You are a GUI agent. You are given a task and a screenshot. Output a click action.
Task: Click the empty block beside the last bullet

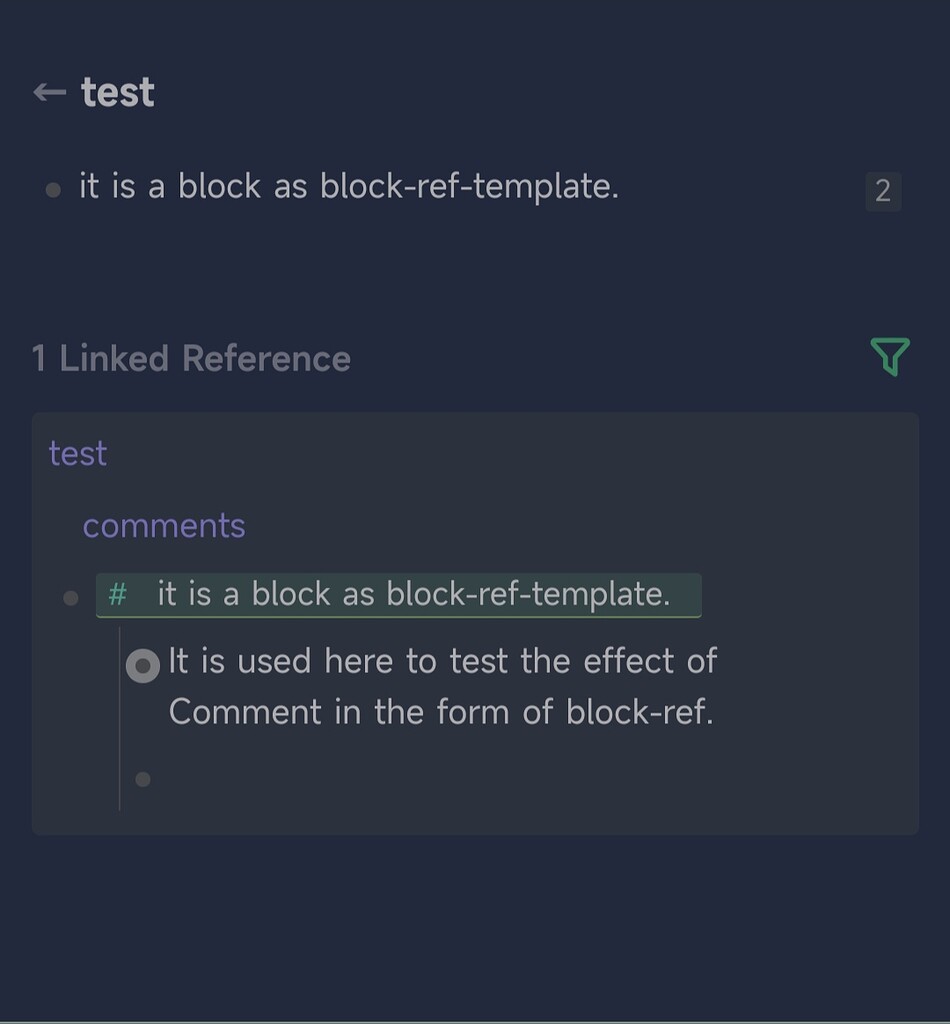(x=457, y=779)
